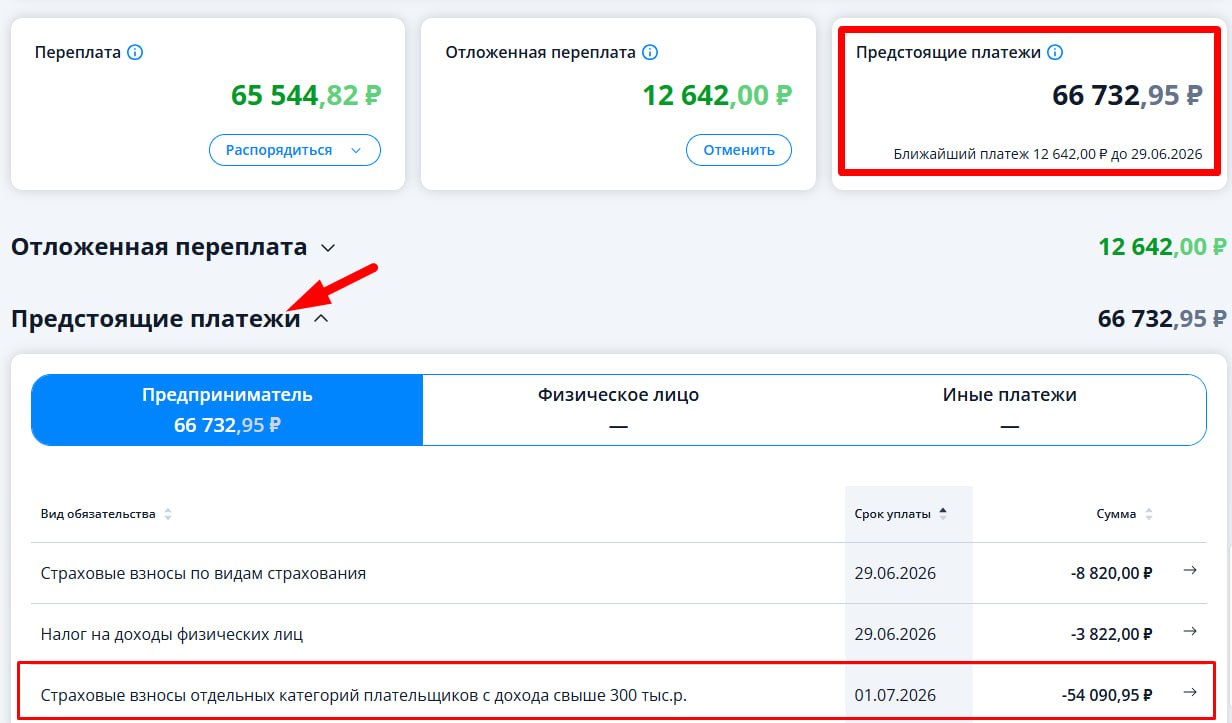Switch to the Физическое лицо tab

tap(618, 410)
